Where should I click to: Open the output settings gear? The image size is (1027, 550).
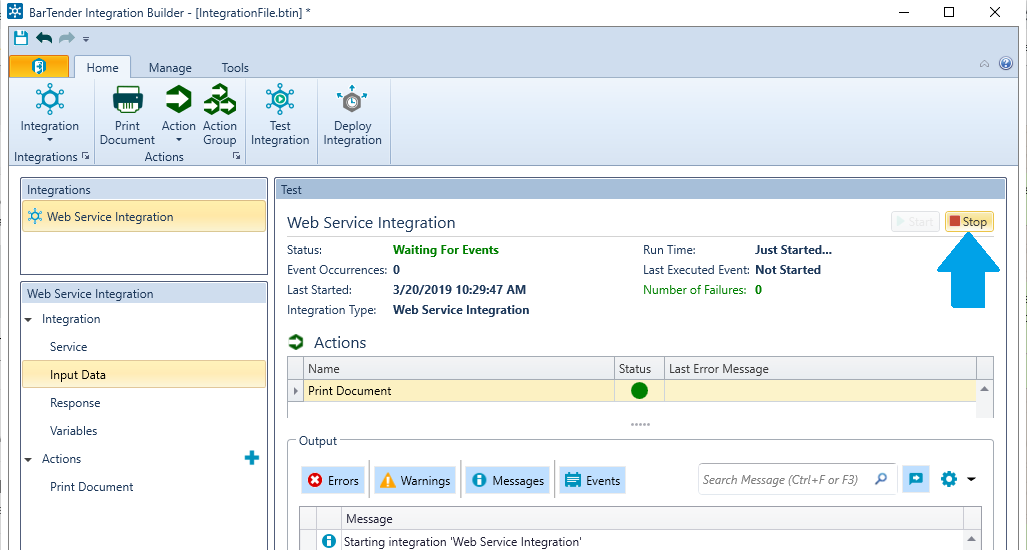[x=948, y=479]
